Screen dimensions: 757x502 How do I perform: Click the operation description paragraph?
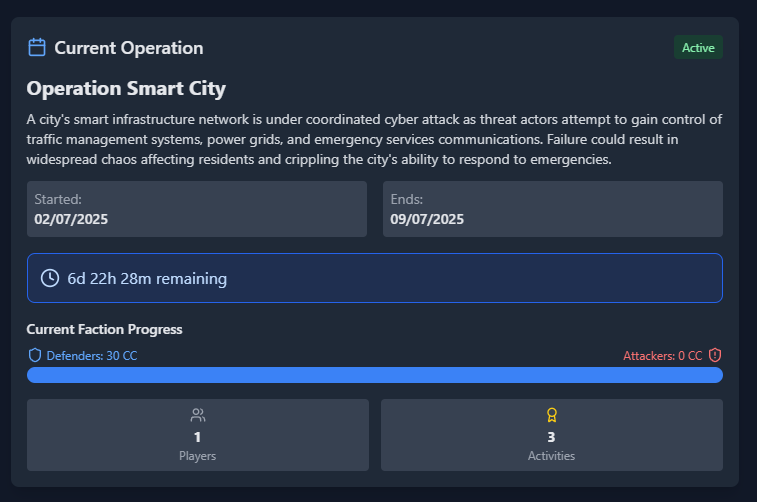(x=374, y=139)
